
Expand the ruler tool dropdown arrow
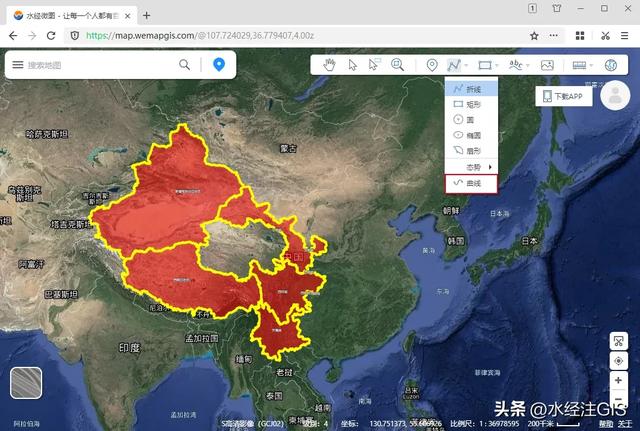coord(591,65)
